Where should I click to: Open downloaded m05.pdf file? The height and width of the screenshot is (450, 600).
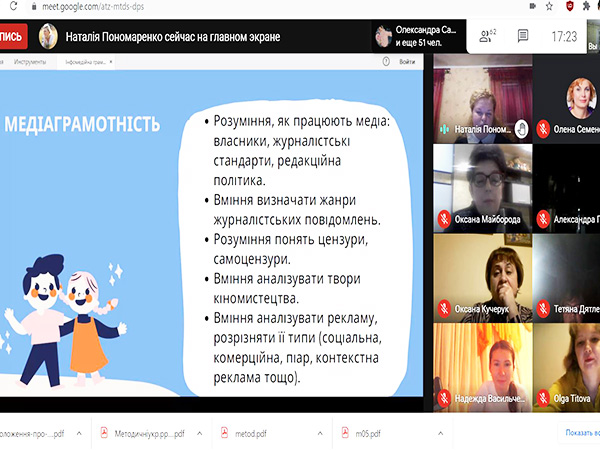click(368, 434)
